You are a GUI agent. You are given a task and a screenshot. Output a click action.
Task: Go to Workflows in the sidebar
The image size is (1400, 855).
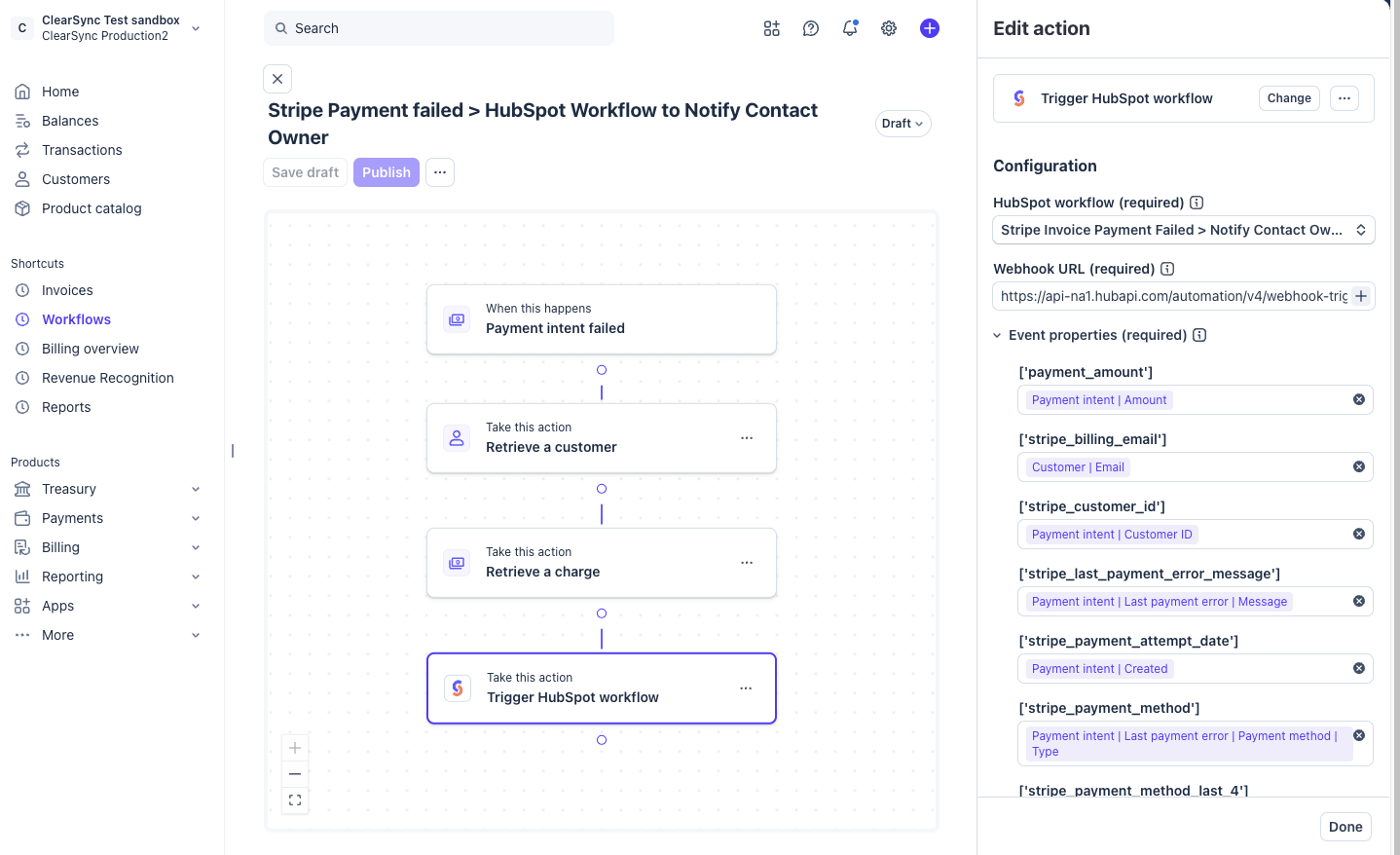click(76, 319)
